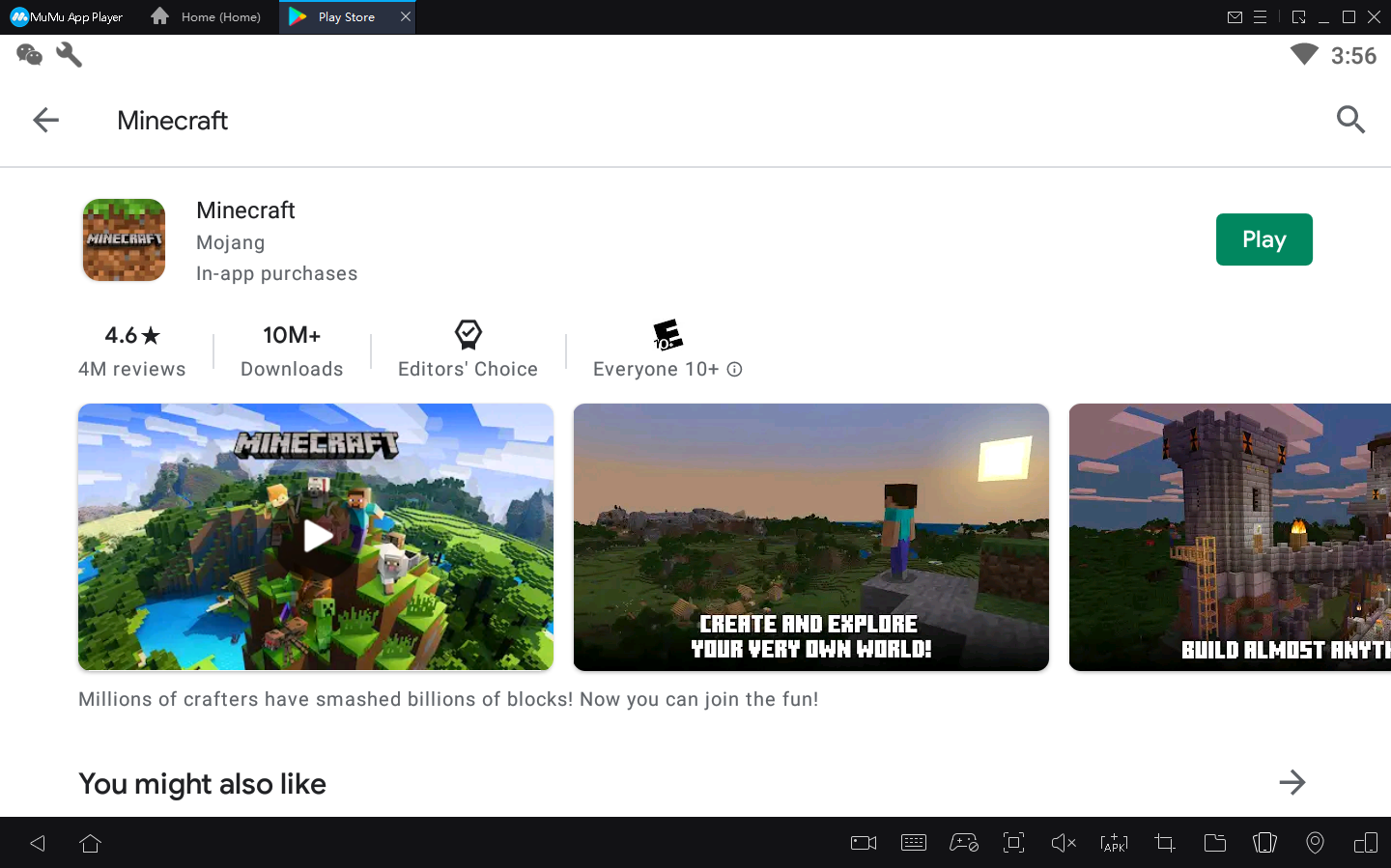Open the MuMu mail message icon
The height and width of the screenshot is (868, 1391).
1235,17
